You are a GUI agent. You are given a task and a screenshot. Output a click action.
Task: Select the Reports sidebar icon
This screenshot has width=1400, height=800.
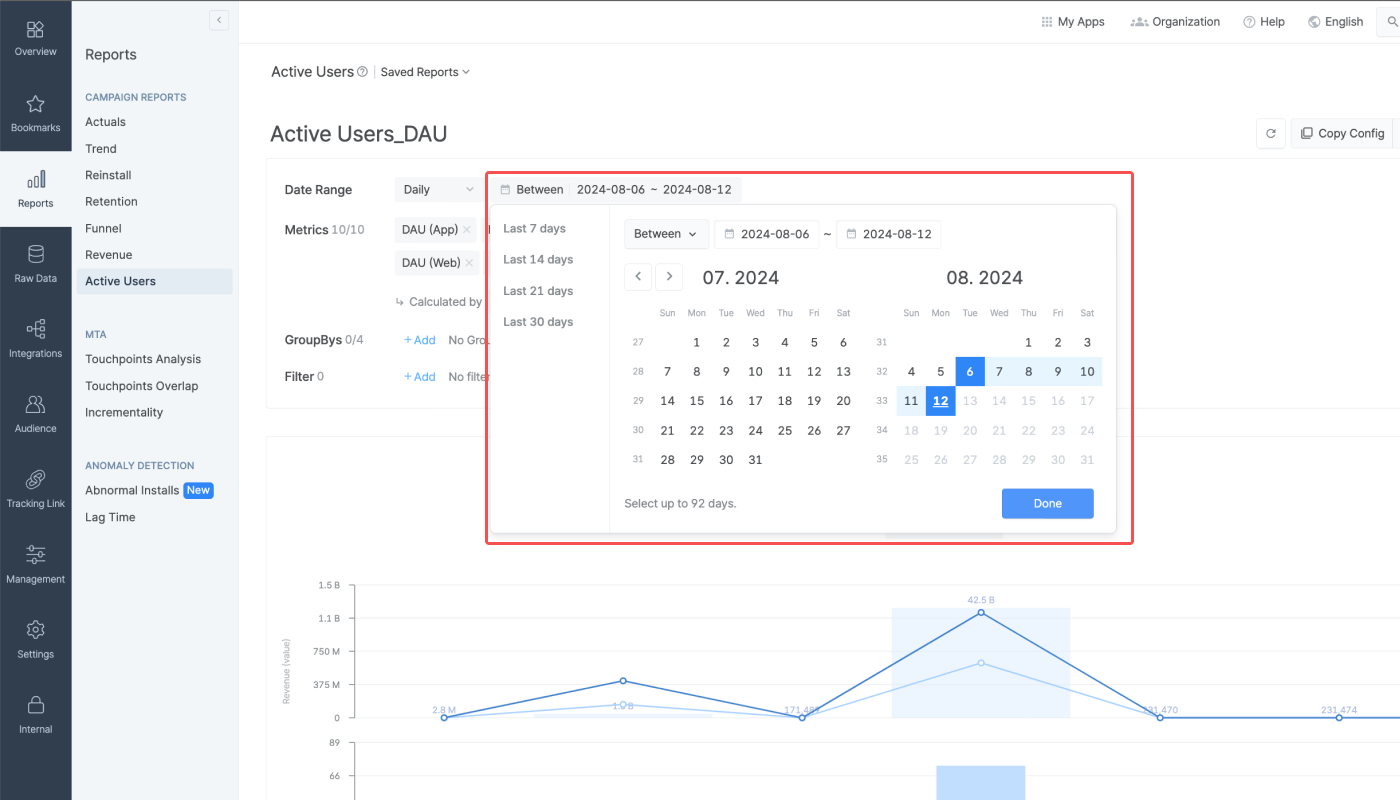[x=35, y=189]
